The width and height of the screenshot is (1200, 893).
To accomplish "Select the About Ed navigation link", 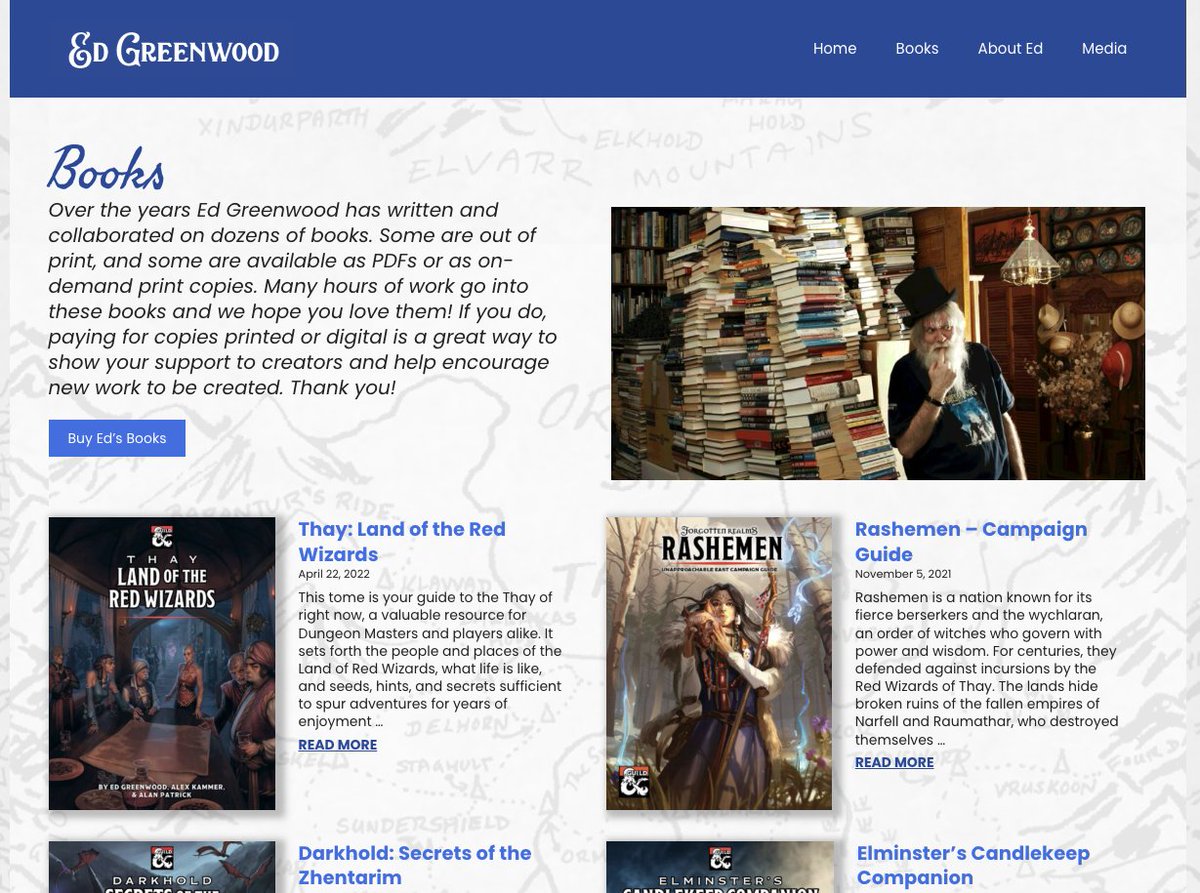I will [1010, 48].
